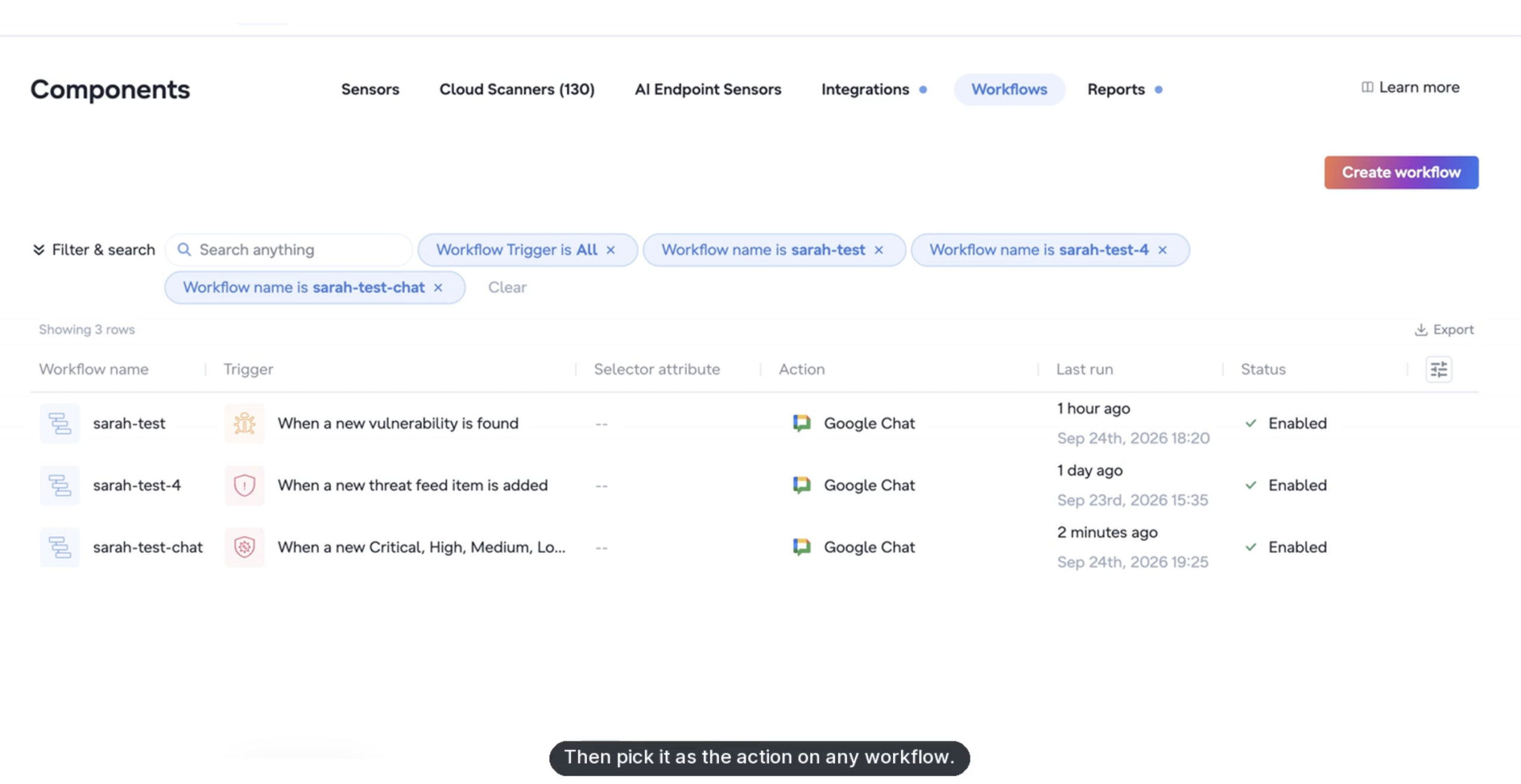
Task: Sort by the Workflow name column header
Action: (x=94, y=369)
